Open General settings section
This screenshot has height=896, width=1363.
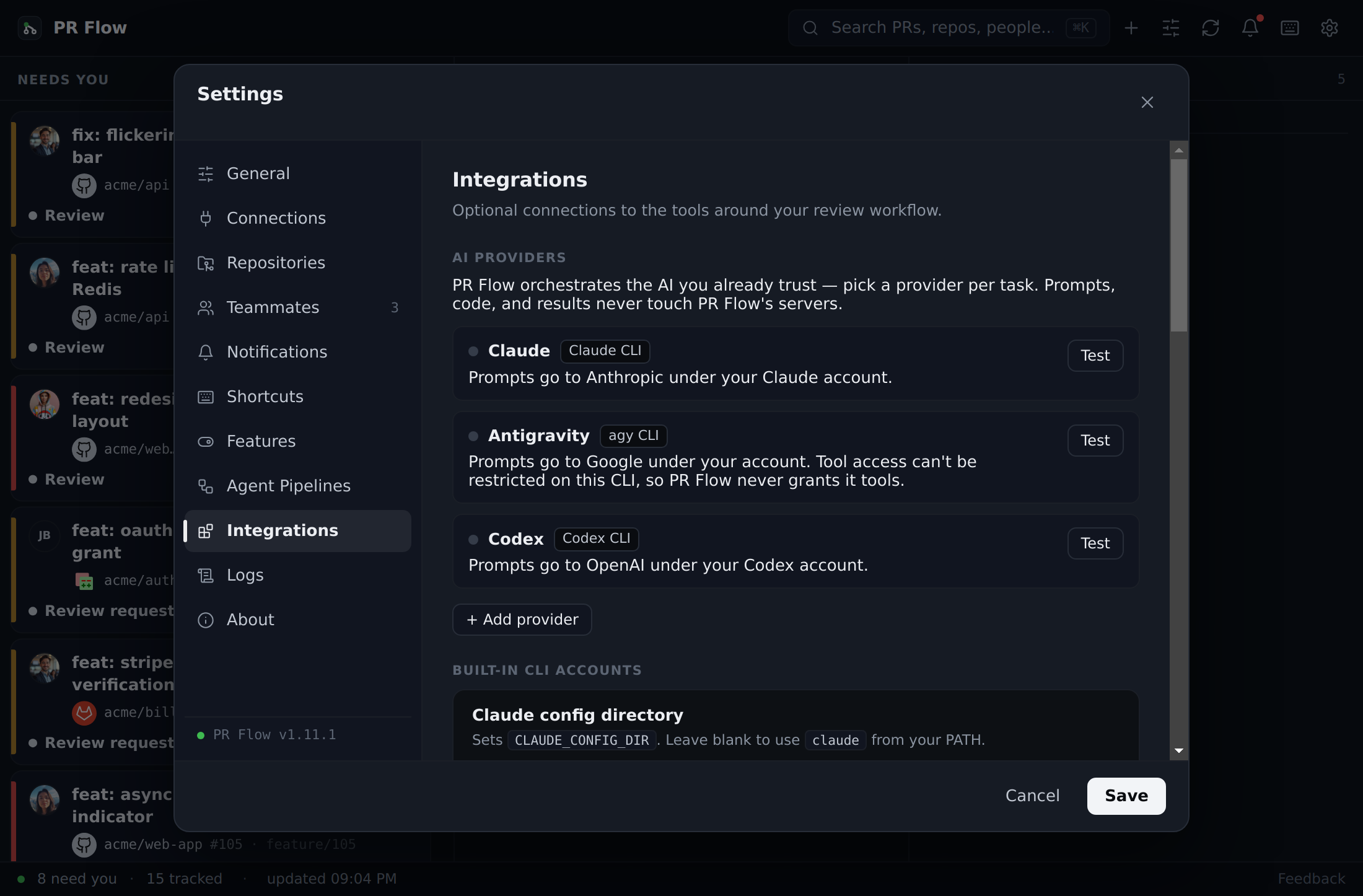coord(297,174)
